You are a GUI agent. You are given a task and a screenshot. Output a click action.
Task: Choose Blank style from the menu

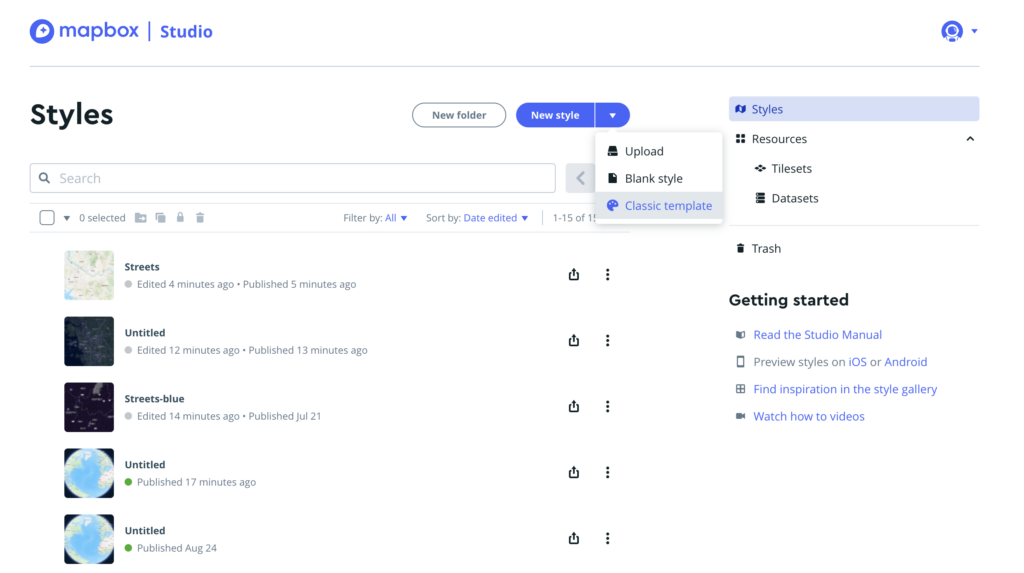658,178
